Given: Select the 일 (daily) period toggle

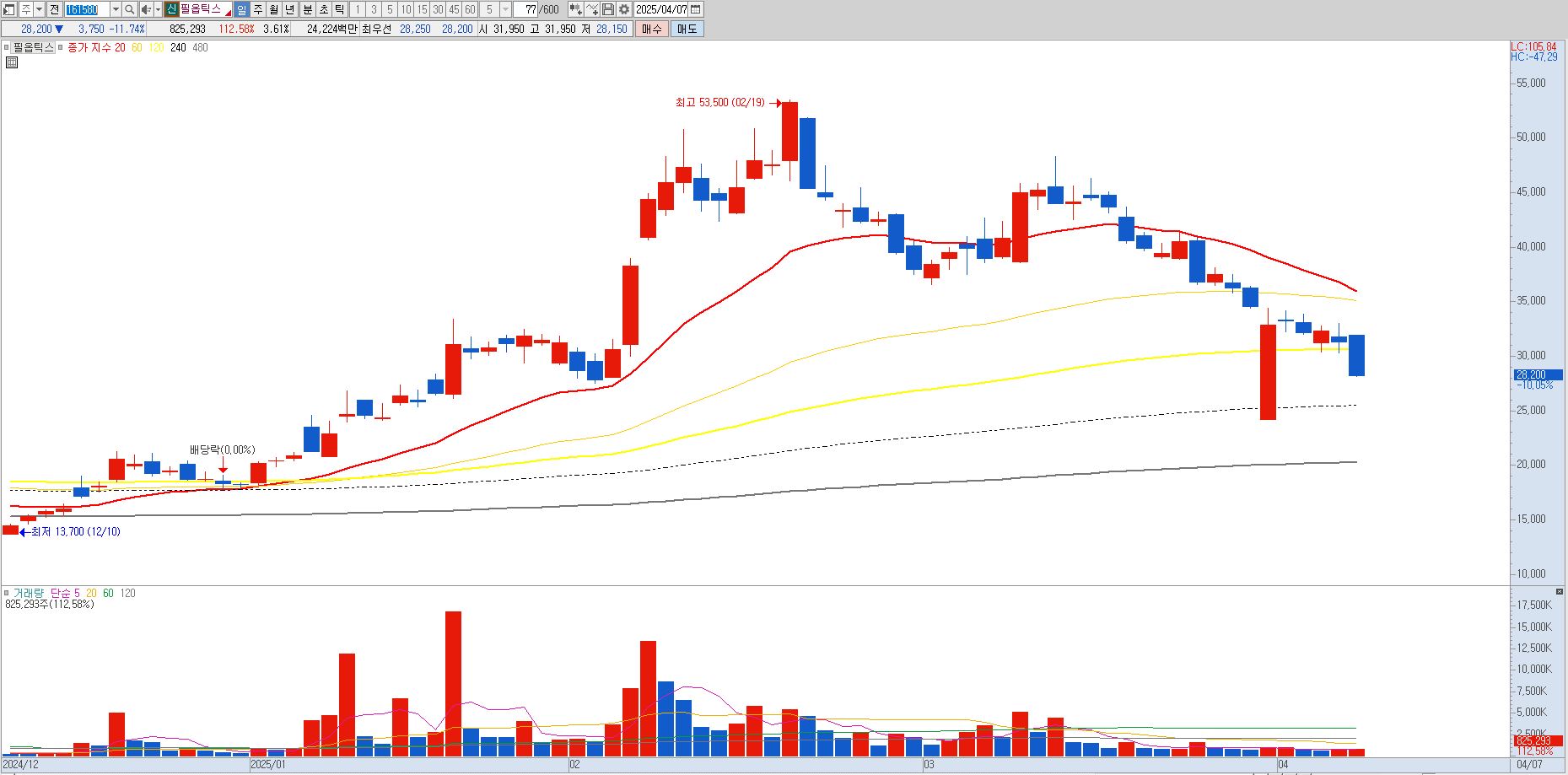Looking at the screenshot, I should coord(241,9).
